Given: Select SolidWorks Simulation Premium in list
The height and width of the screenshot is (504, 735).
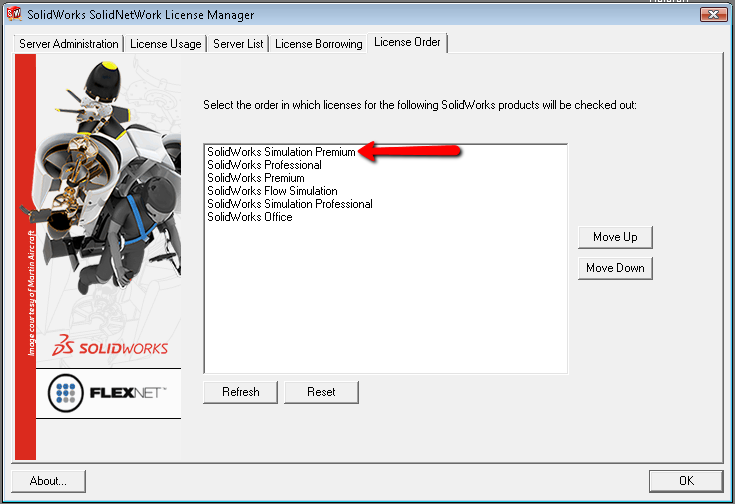Looking at the screenshot, I should 281,152.
